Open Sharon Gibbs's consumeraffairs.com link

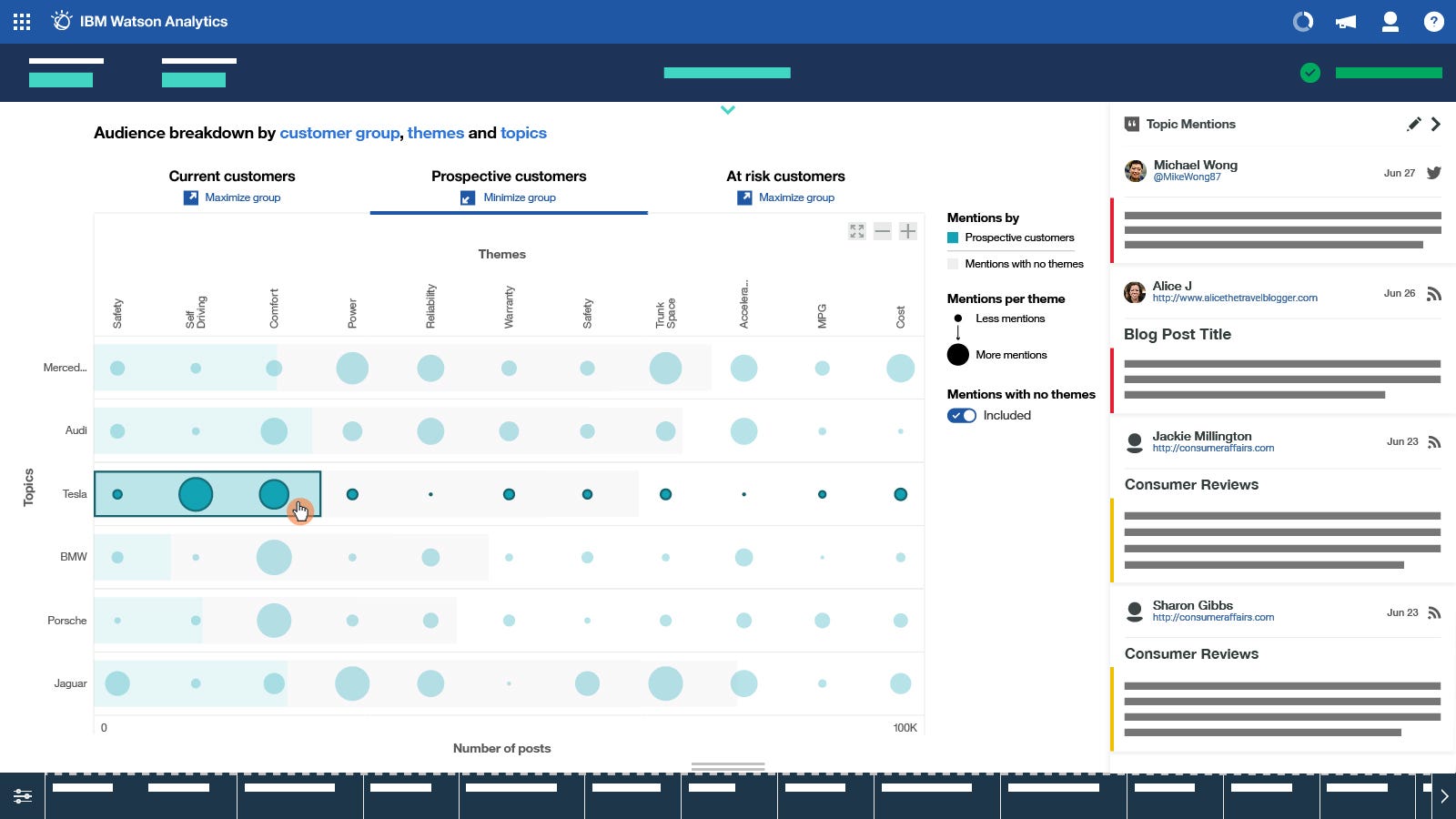(1213, 617)
